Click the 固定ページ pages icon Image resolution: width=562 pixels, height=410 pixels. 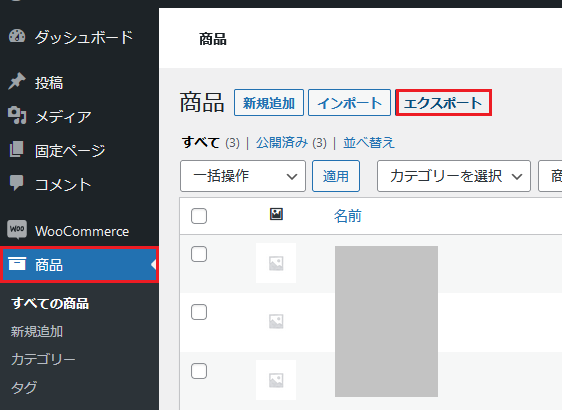tap(16, 149)
